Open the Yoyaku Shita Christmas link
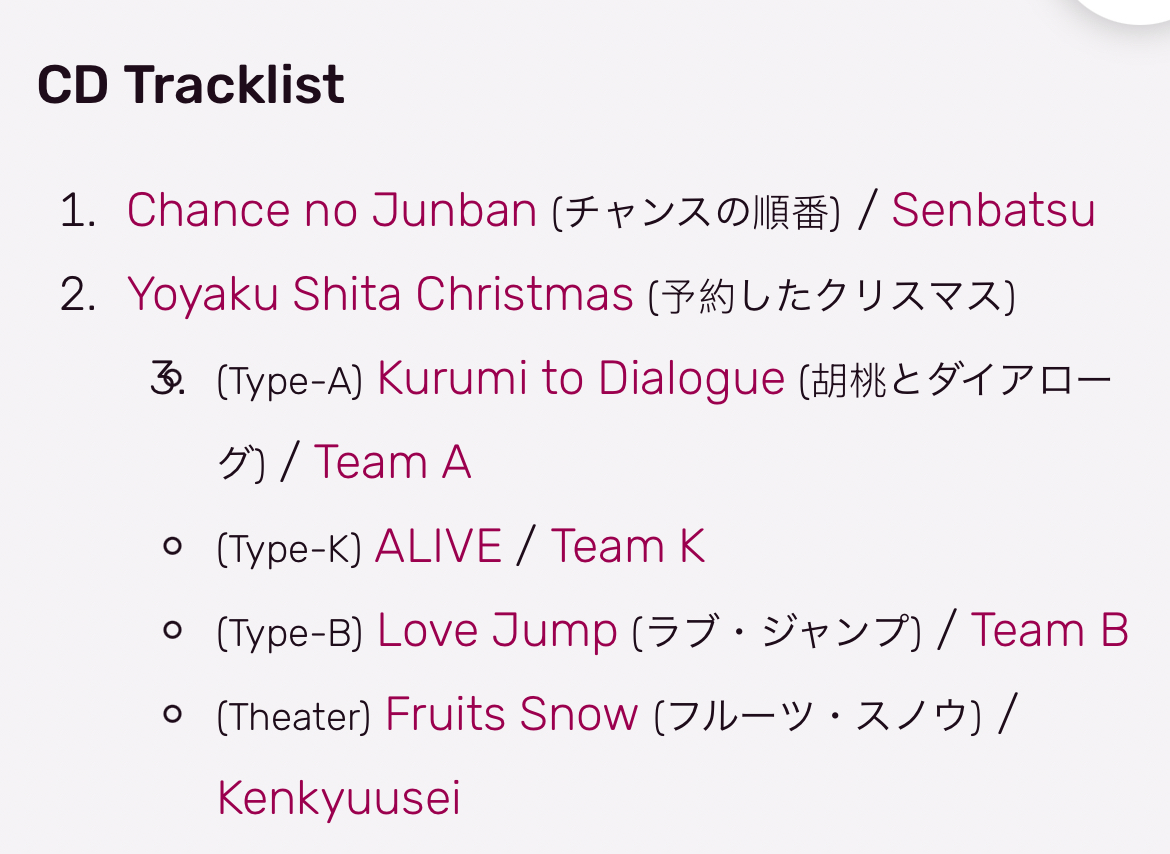This screenshot has width=1170, height=854. (380, 294)
